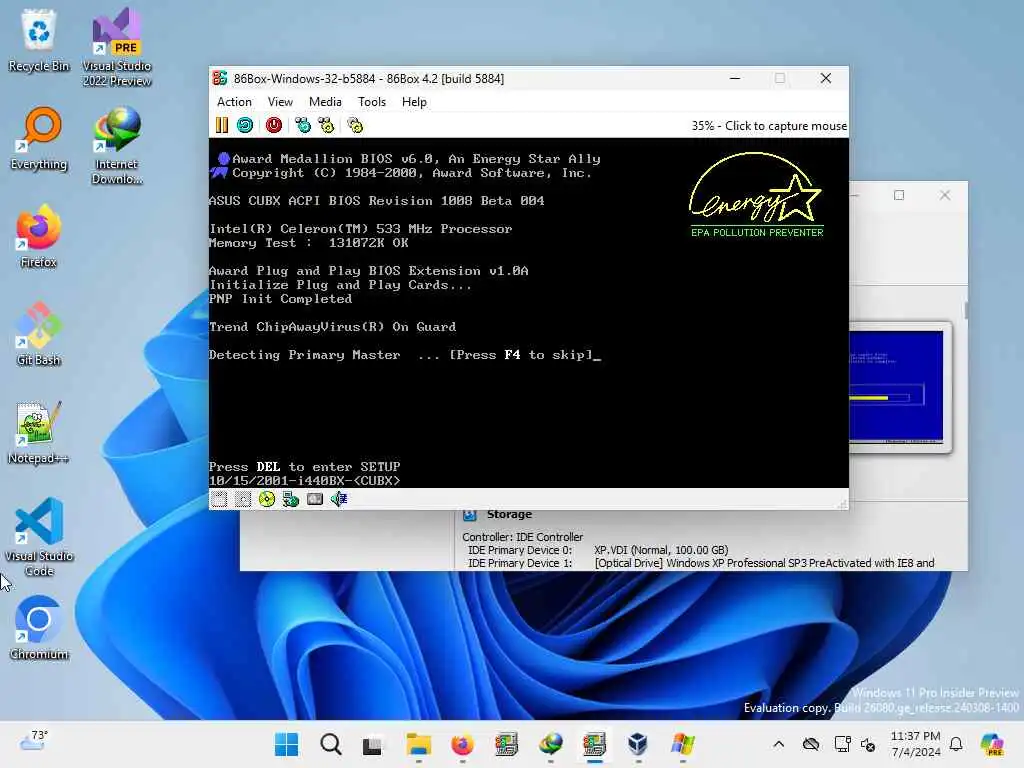Pause the 86Box emulation

point(222,125)
